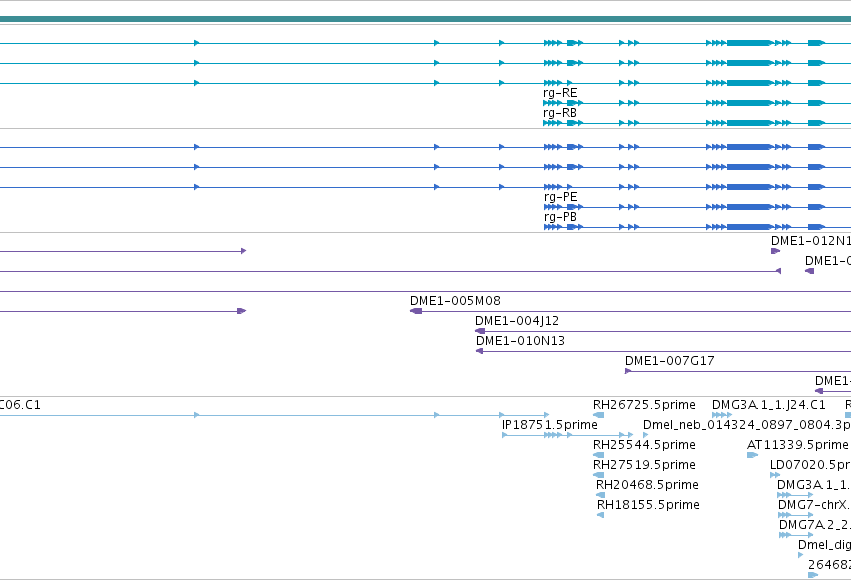Screen dimensions: 851x580
Task: Select the DME1-005M08 clone label
Action: (x=455, y=301)
